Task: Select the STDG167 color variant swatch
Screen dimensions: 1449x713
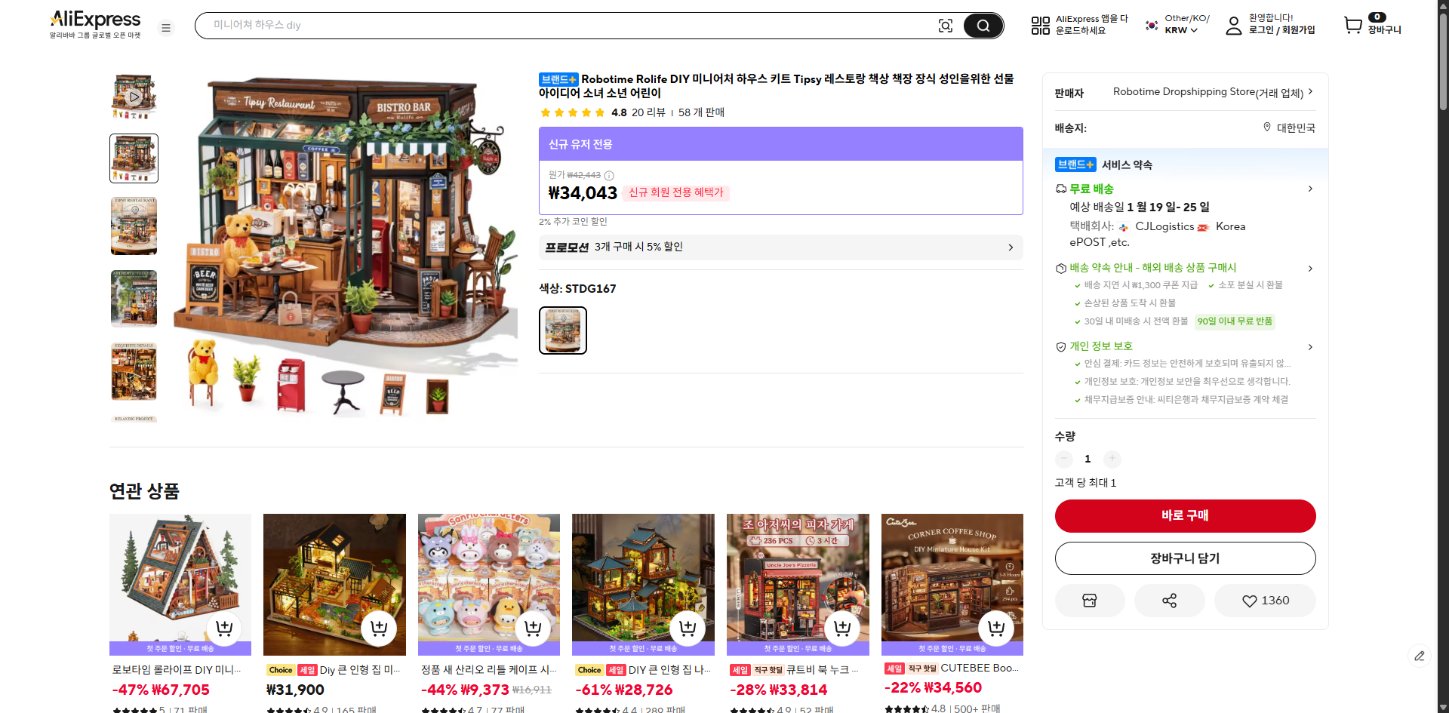Action: [x=563, y=330]
